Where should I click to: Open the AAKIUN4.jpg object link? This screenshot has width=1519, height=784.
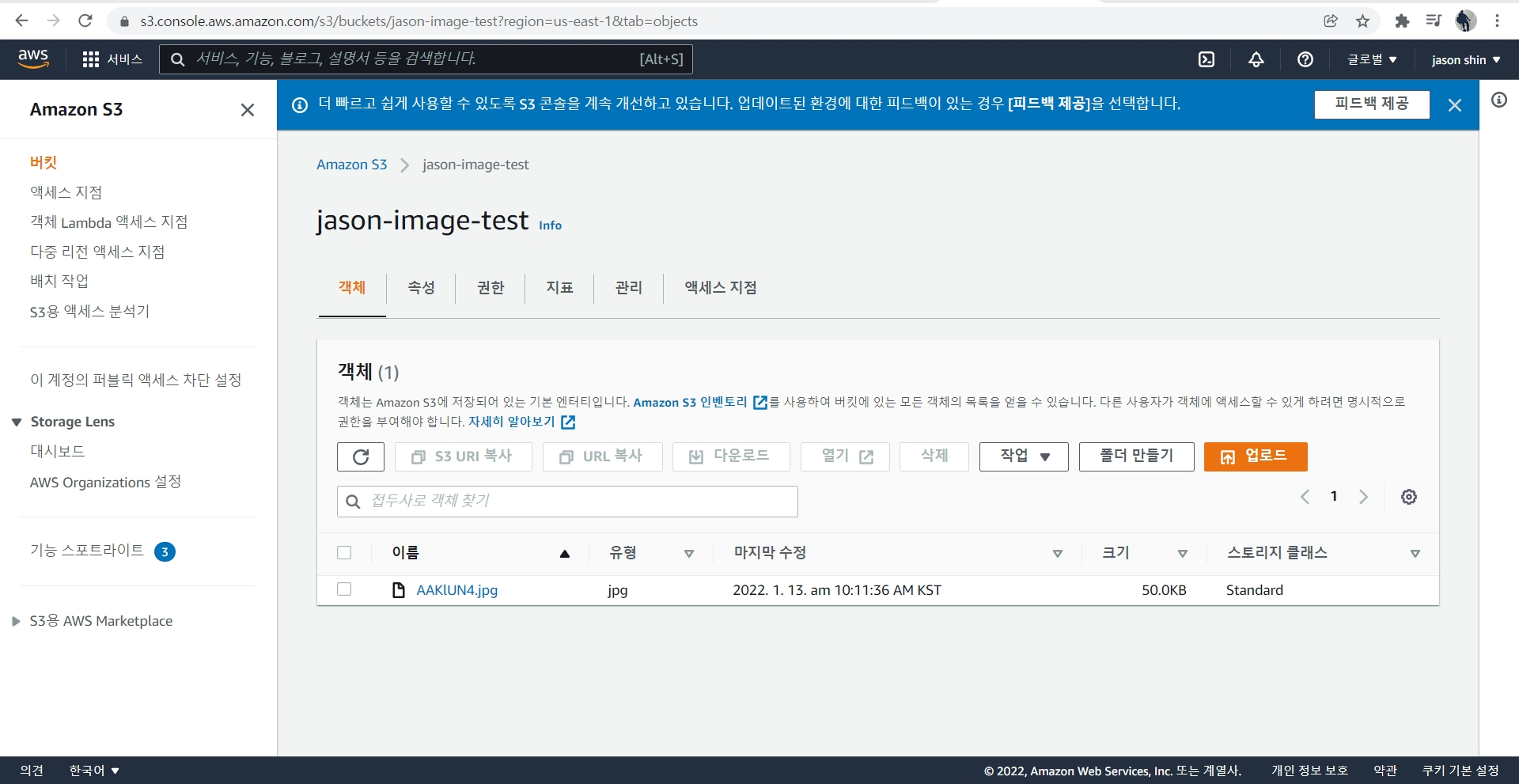457,590
